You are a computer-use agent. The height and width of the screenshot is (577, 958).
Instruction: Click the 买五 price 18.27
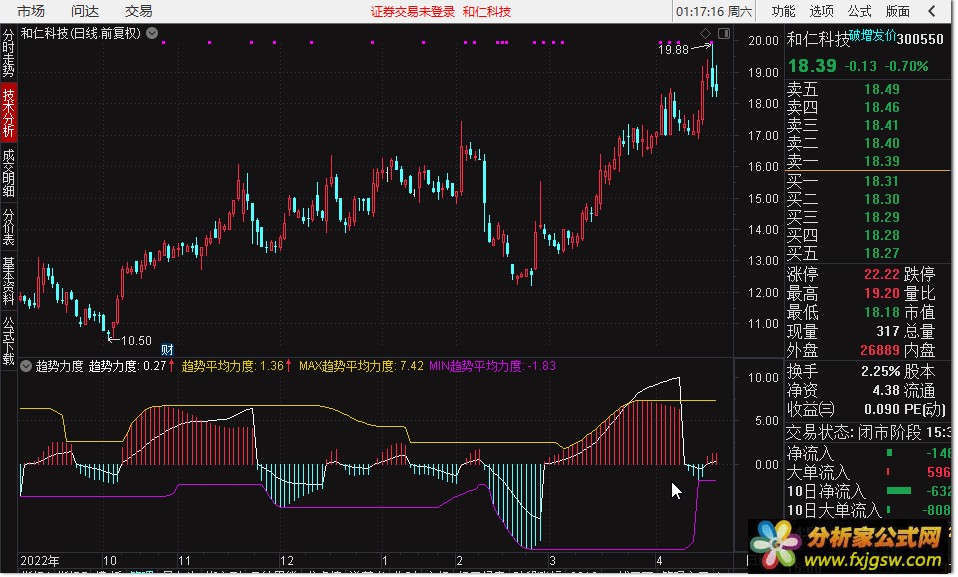click(x=882, y=253)
